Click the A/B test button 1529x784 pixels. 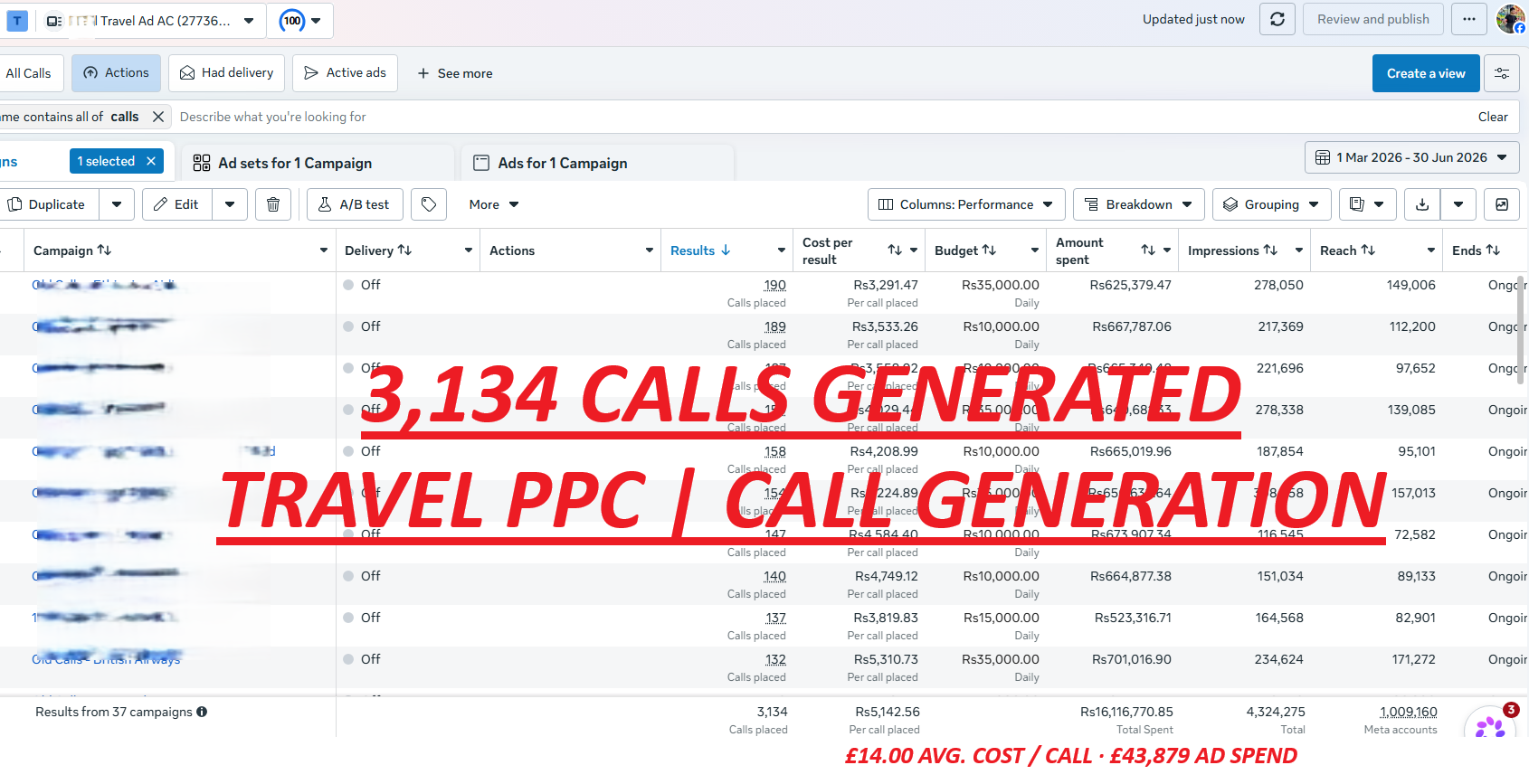(x=355, y=204)
